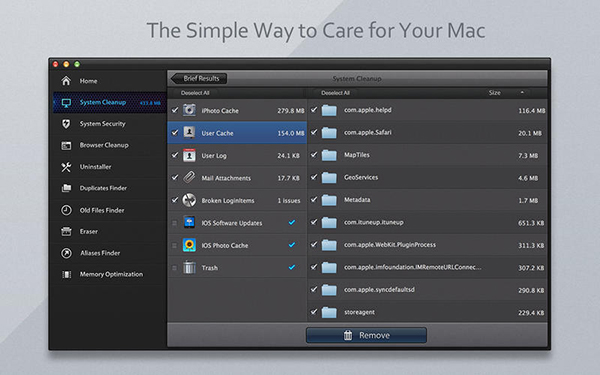
Task: Click the GeoServices folder icon
Action: (x=329, y=178)
